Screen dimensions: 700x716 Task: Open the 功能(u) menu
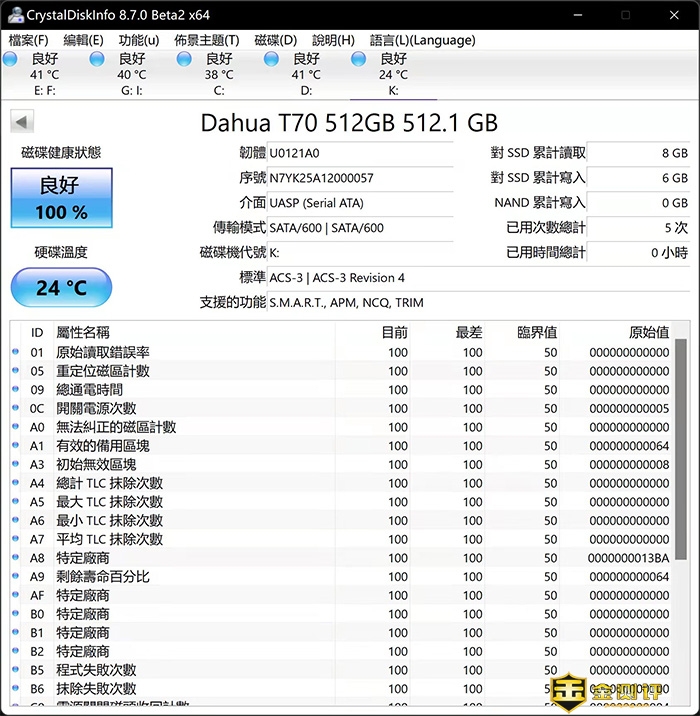[138, 40]
